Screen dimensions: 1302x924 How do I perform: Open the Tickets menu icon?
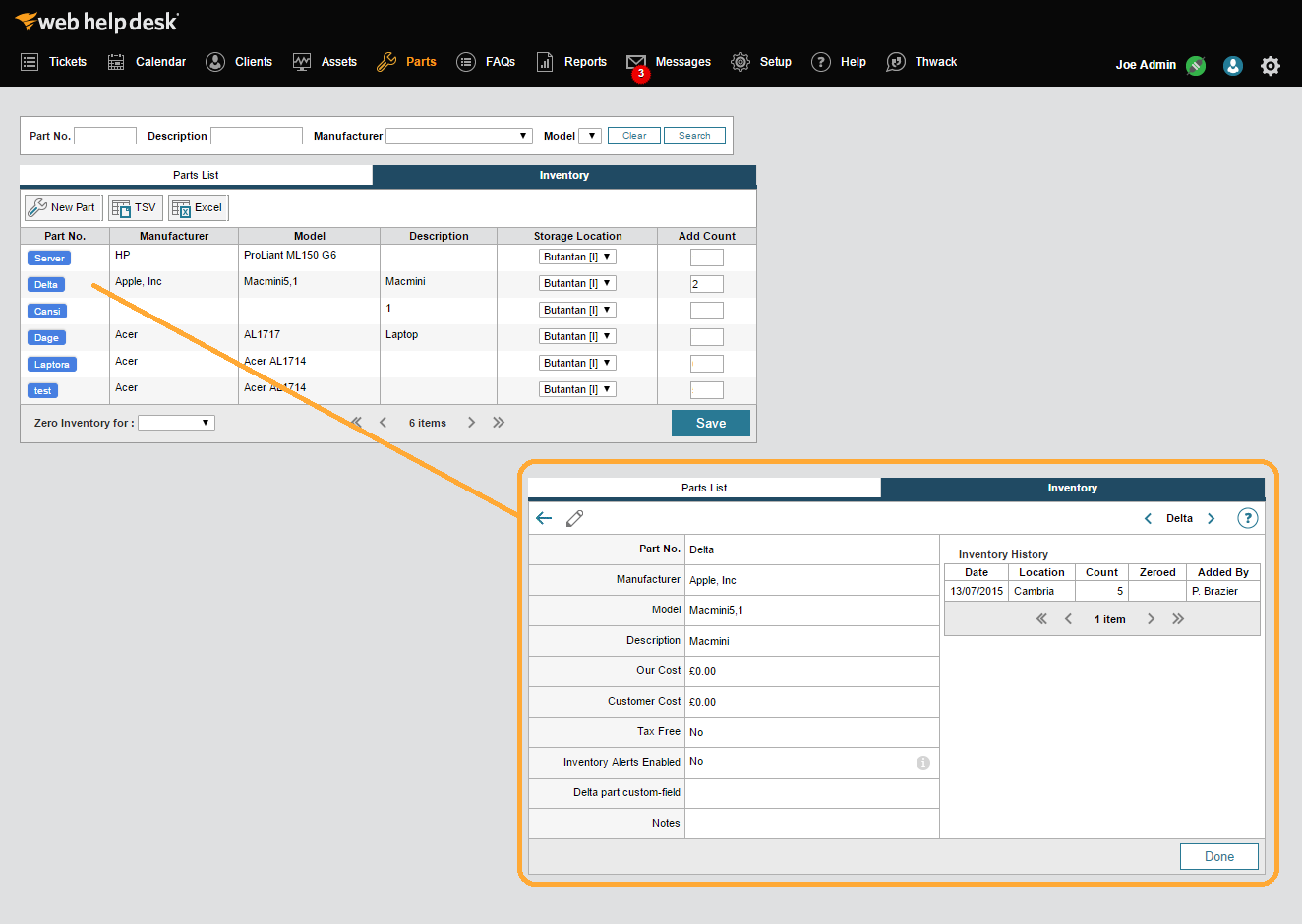coord(30,62)
